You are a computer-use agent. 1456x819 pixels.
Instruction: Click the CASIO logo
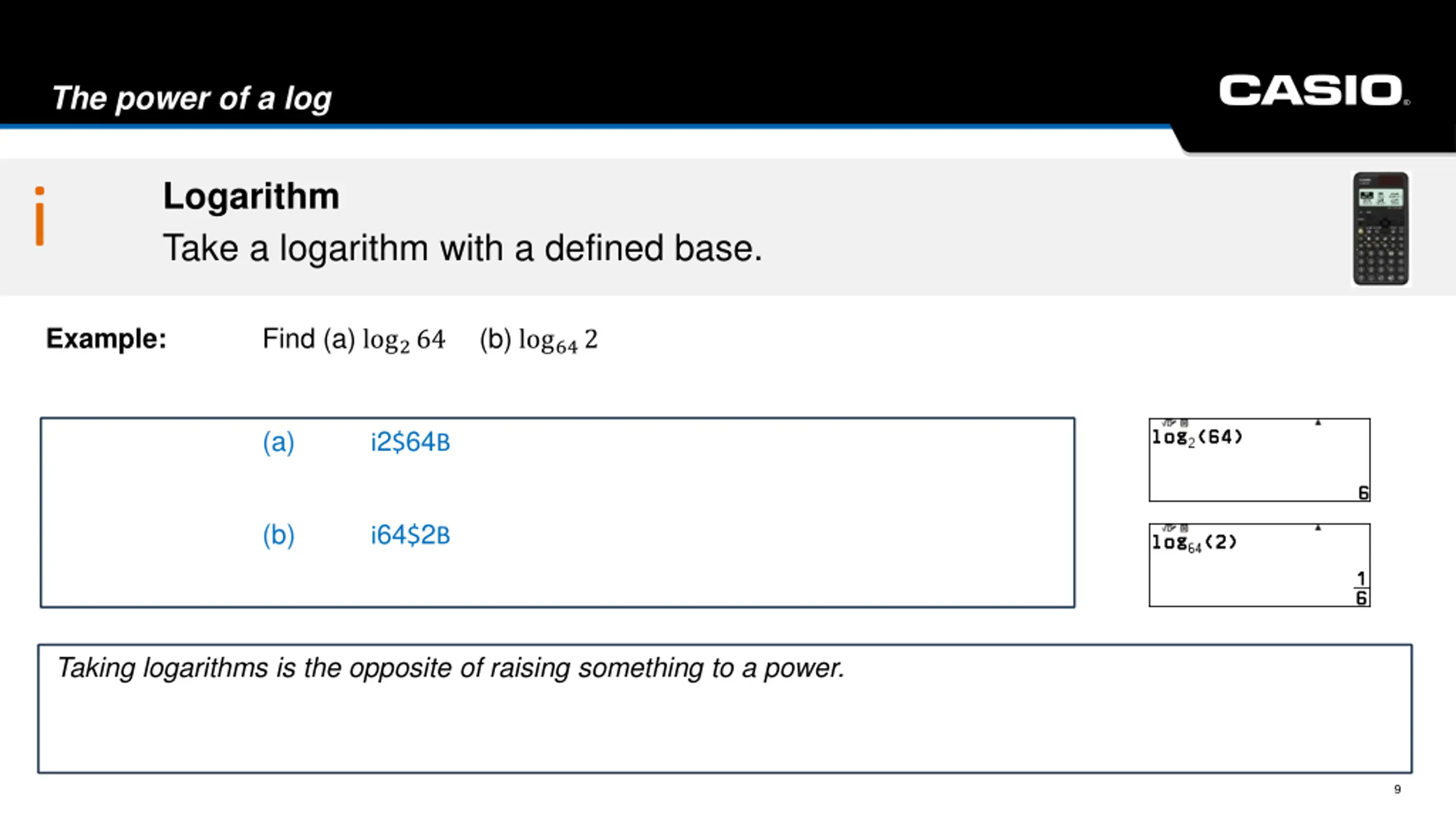[1314, 90]
